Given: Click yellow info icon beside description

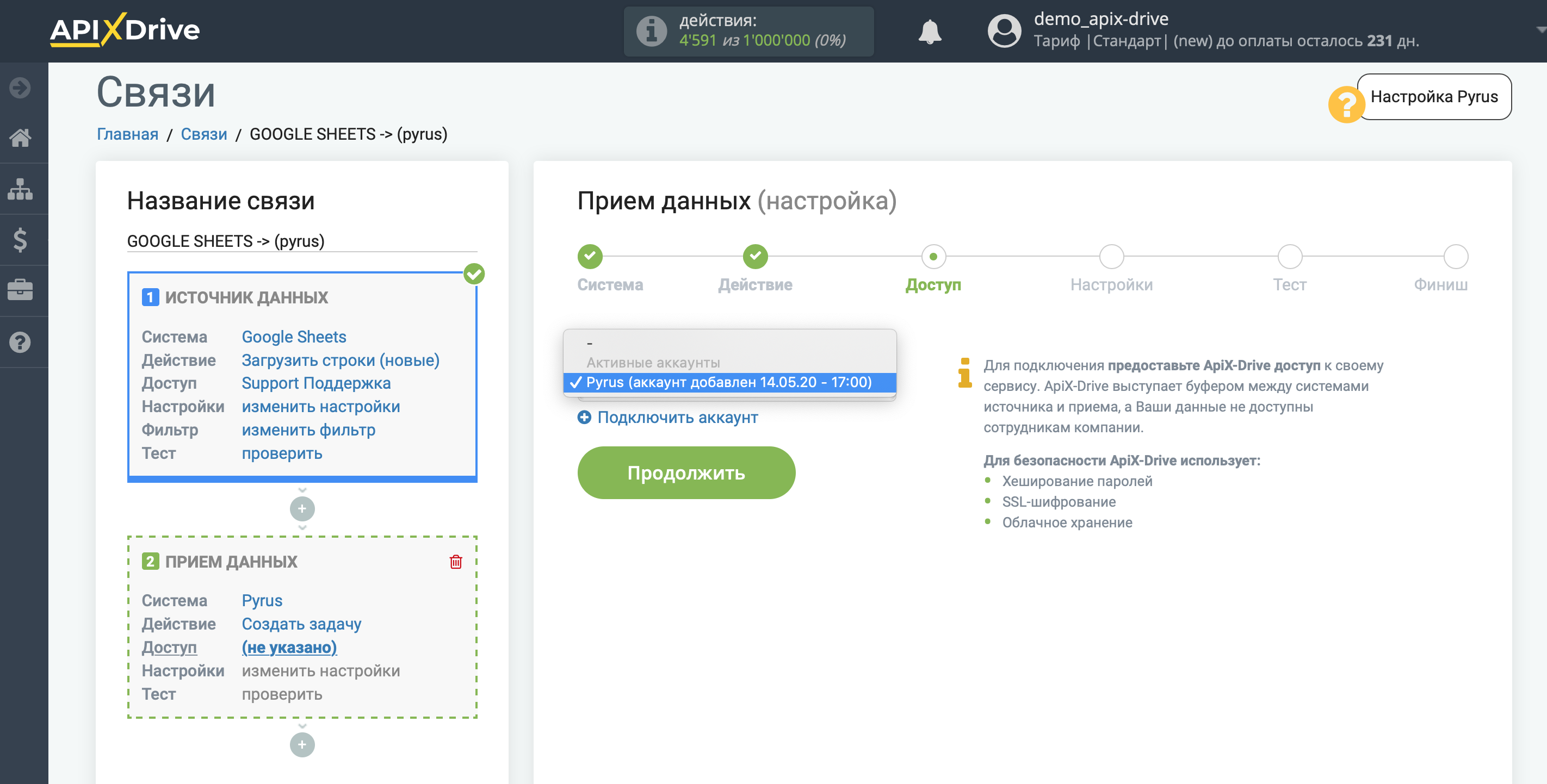Looking at the screenshot, I should click(965, 373).
